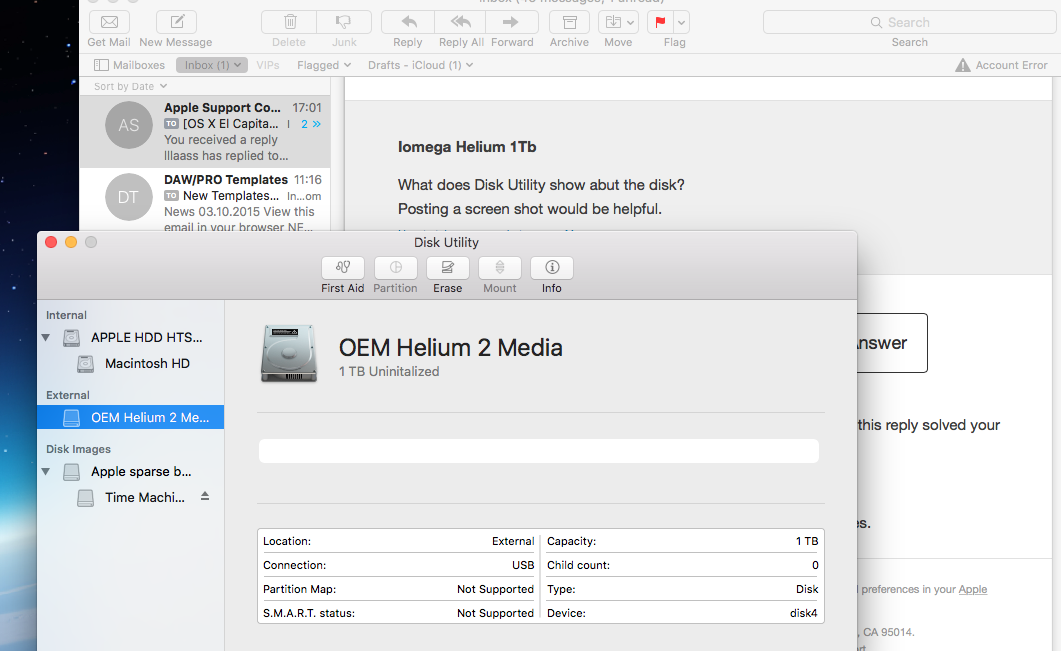Click the Delete trash icon in Mail
This screenshot has height=651, width=1061.
(x=290, y=22)
